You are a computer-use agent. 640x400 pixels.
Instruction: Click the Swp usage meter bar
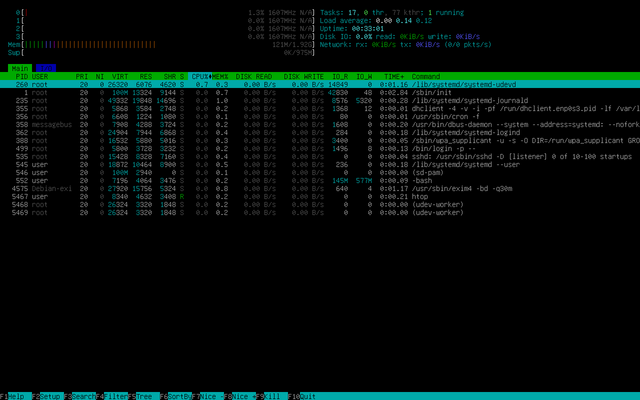pos(162,53)
